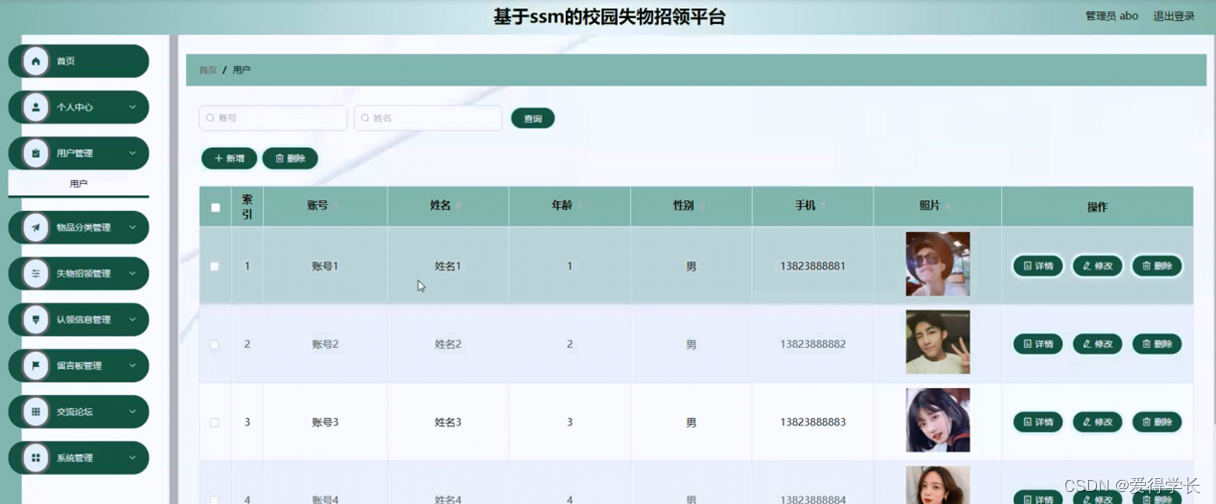1216x504 pixels.
Task: Click 删除 for 账号3 row
Action: pyautogui.click(x=1157, y=422)
